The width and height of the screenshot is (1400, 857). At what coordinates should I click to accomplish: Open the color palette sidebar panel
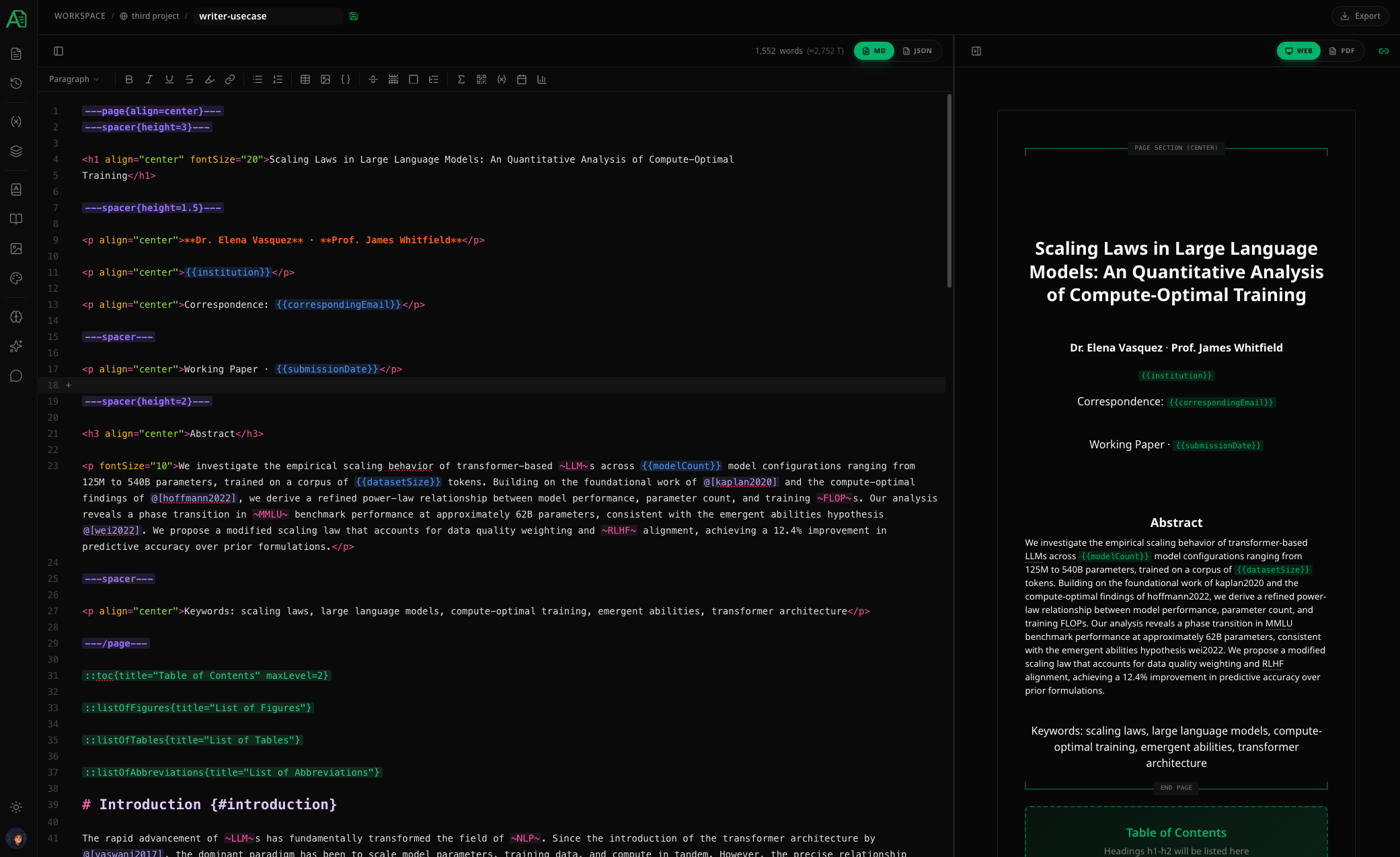coord(16,278)
